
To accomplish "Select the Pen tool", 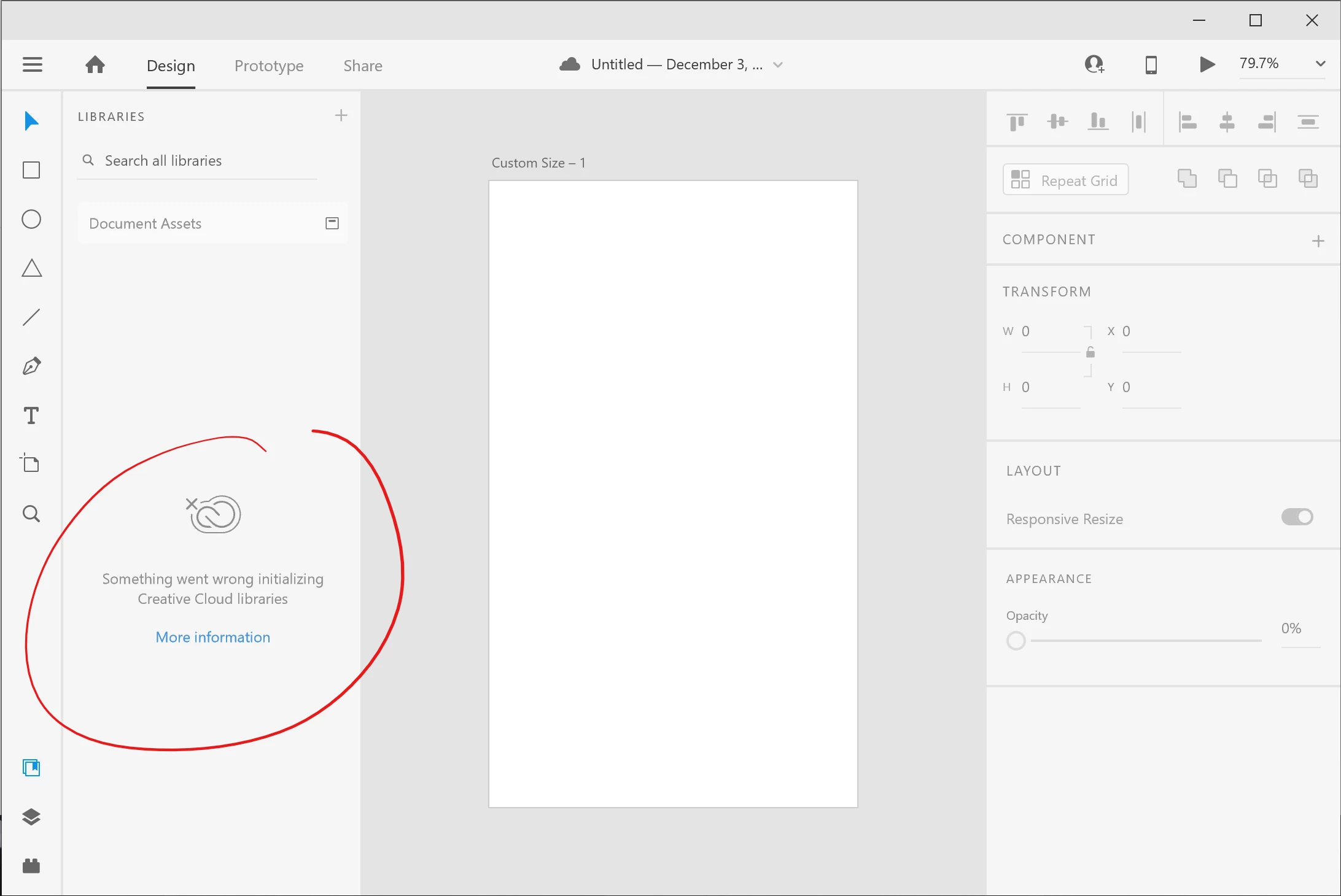I will (31, 366).
